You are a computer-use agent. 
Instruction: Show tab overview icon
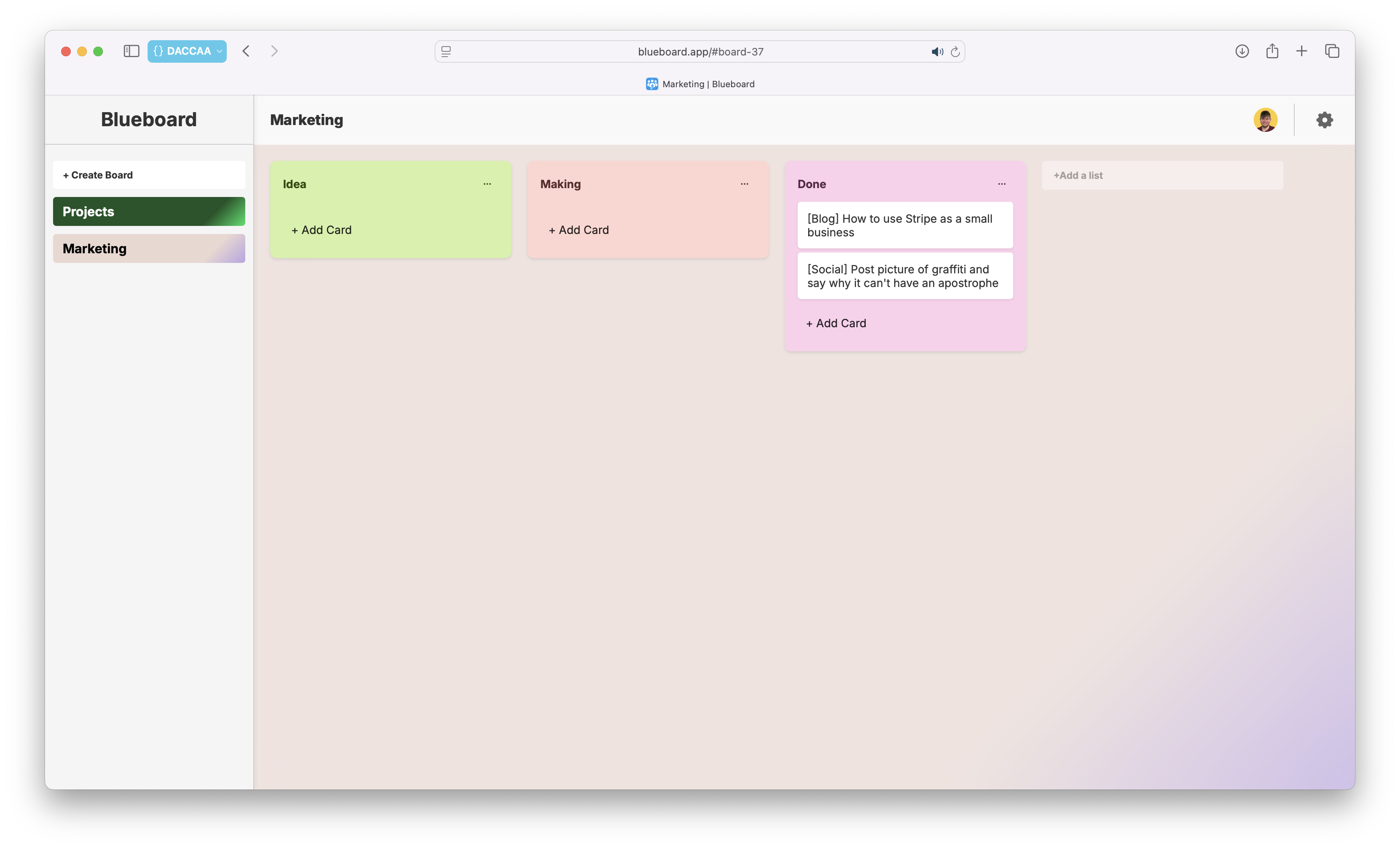click(x=1332, y=51)
